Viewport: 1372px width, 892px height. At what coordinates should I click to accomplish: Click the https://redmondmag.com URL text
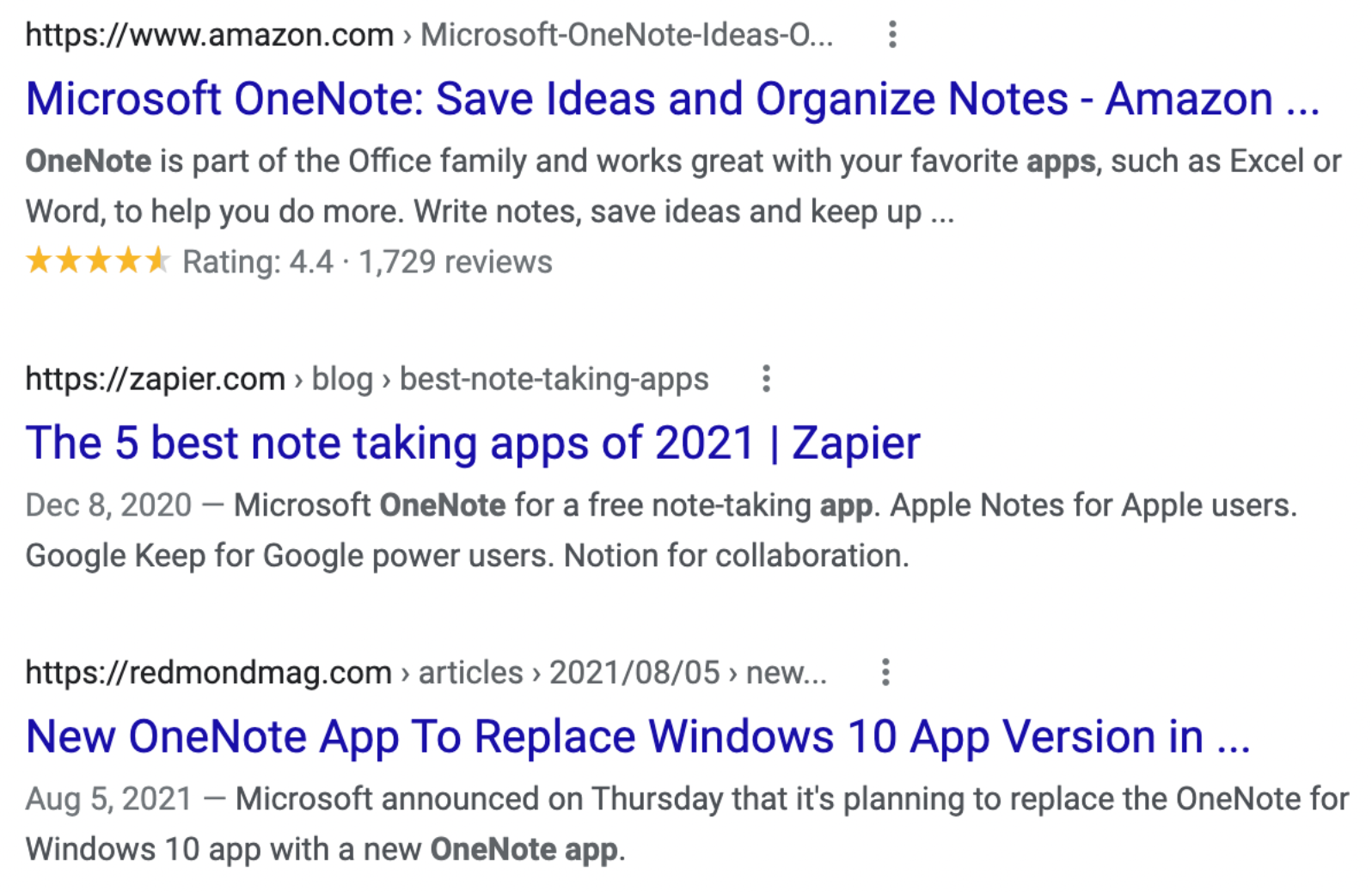(208, 673)
